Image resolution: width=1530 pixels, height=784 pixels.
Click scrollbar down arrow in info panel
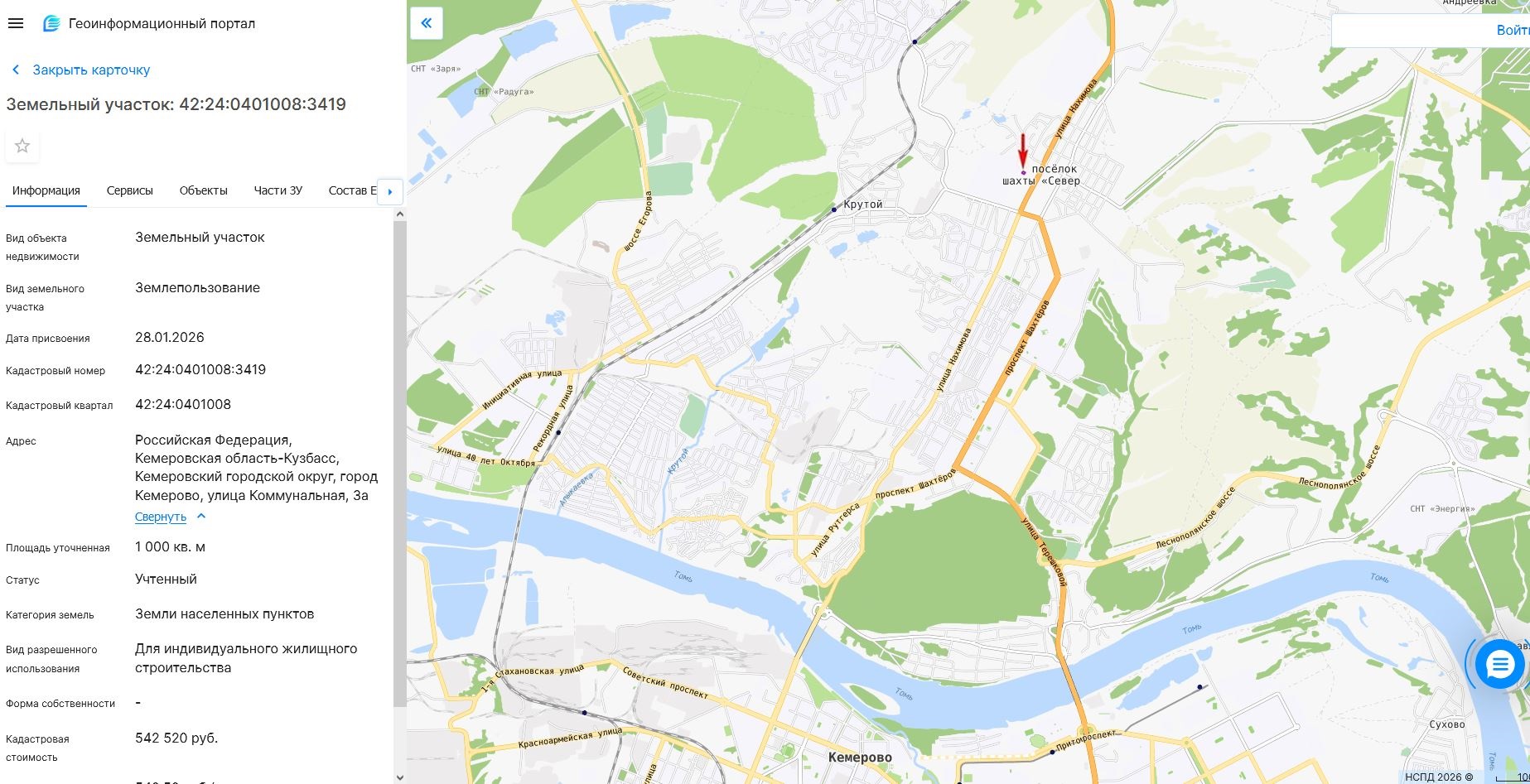pos(400,777)
